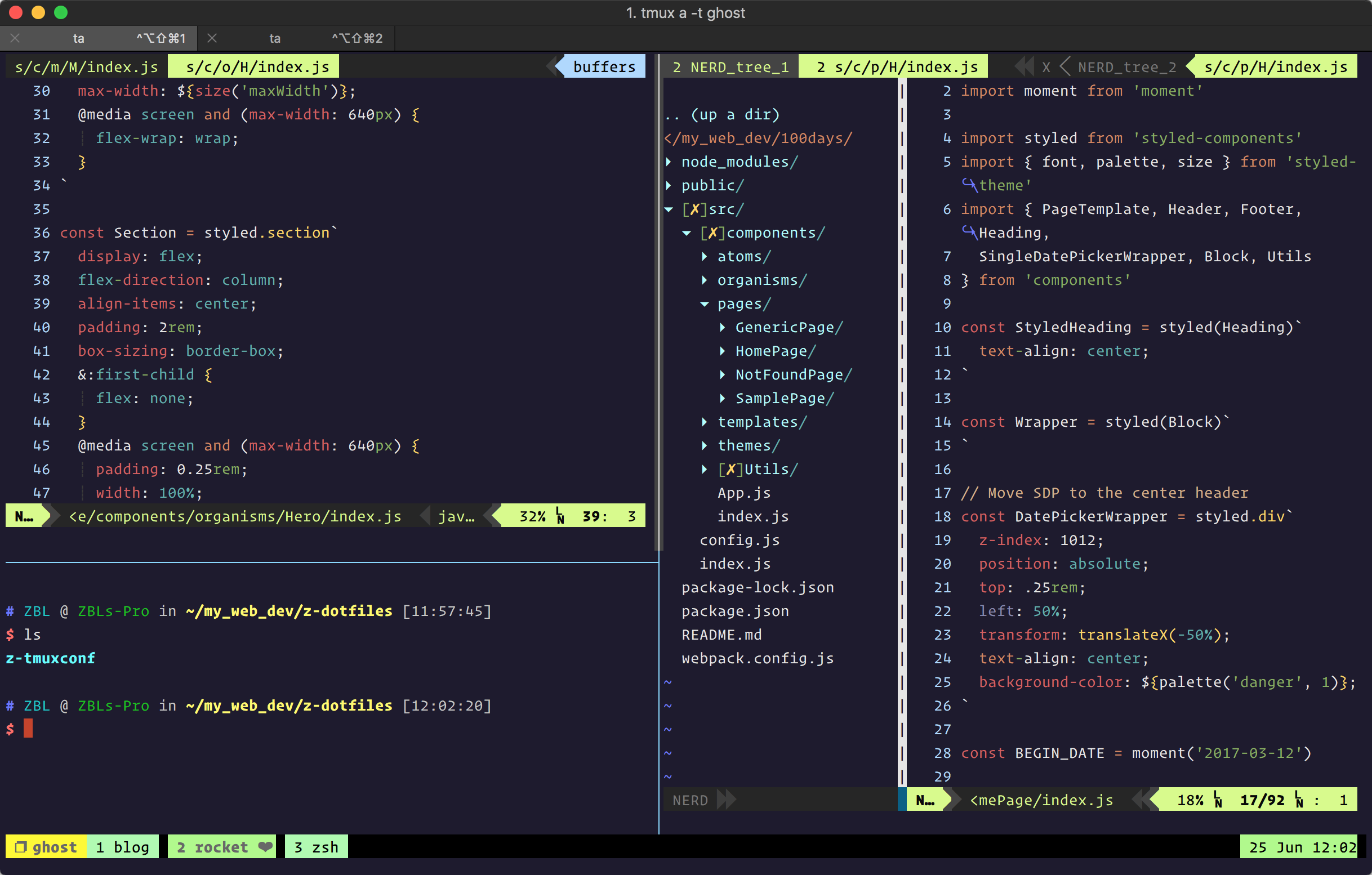This screenshot has height=875, width=1372.
Task: Open webpack.config.js in the NERDTree
Action: (x=757, y=658)
